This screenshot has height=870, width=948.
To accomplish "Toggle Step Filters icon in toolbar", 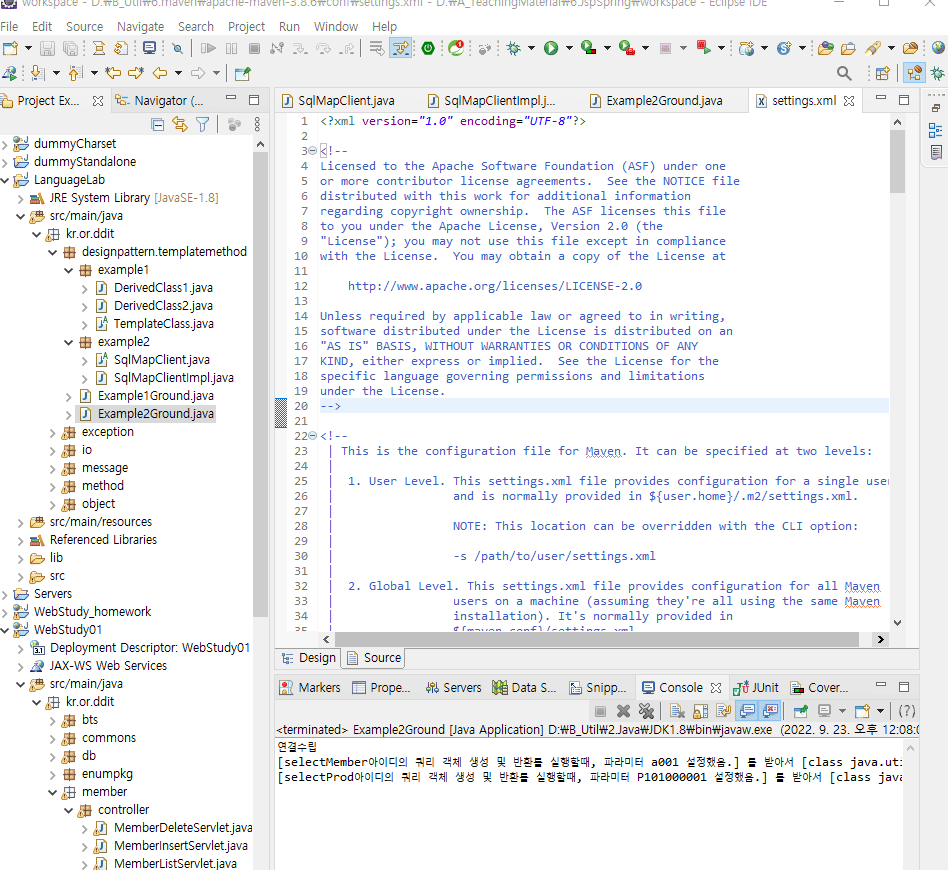I will tap(400, 48).
